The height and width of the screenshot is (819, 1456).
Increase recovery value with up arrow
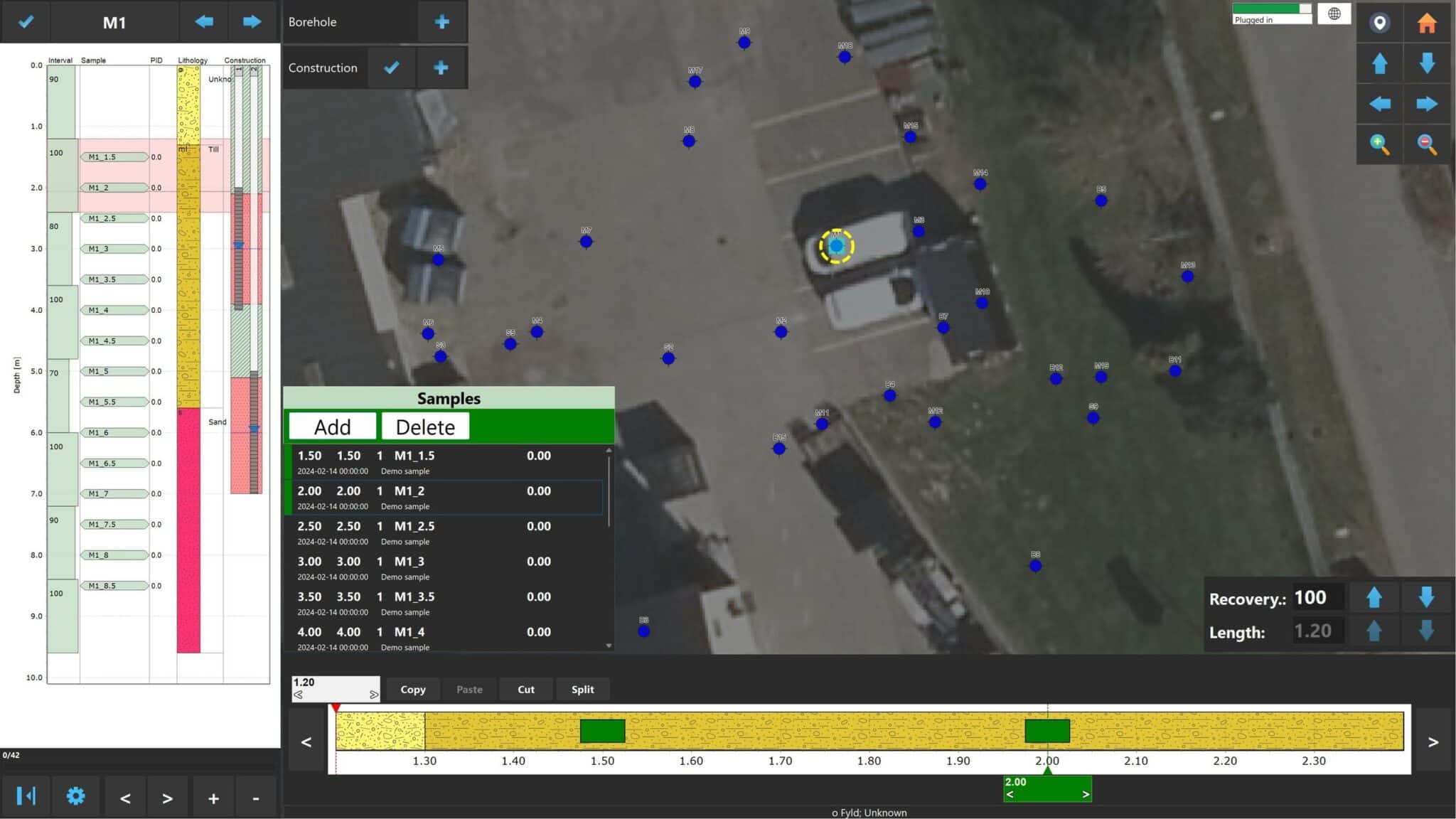point(1374,598)
